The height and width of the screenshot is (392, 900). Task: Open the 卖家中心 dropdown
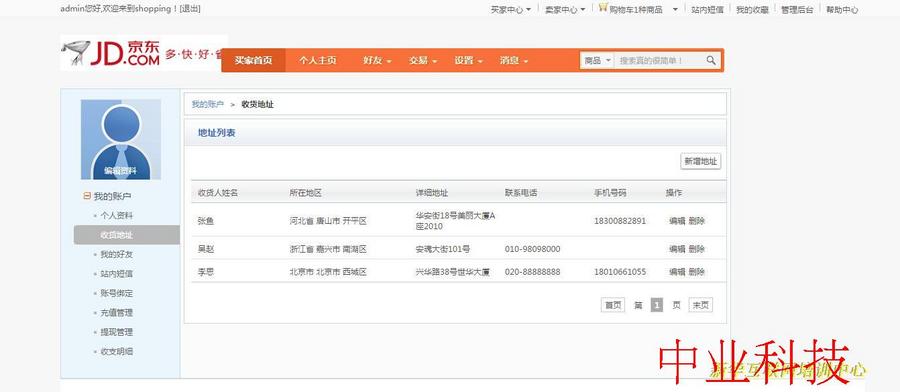click(565, 10)
